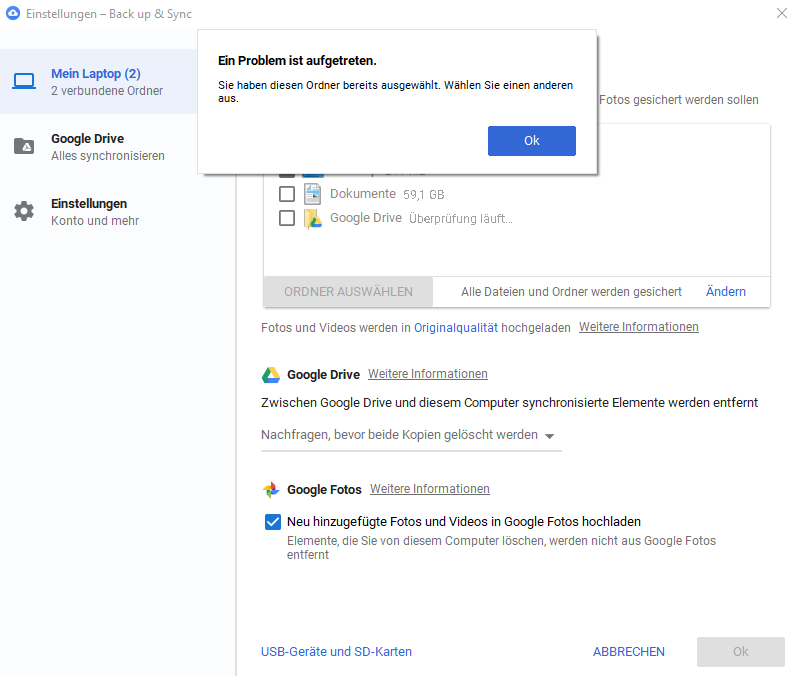Check the Dokumente folder checkbox

tap(287, 194)
